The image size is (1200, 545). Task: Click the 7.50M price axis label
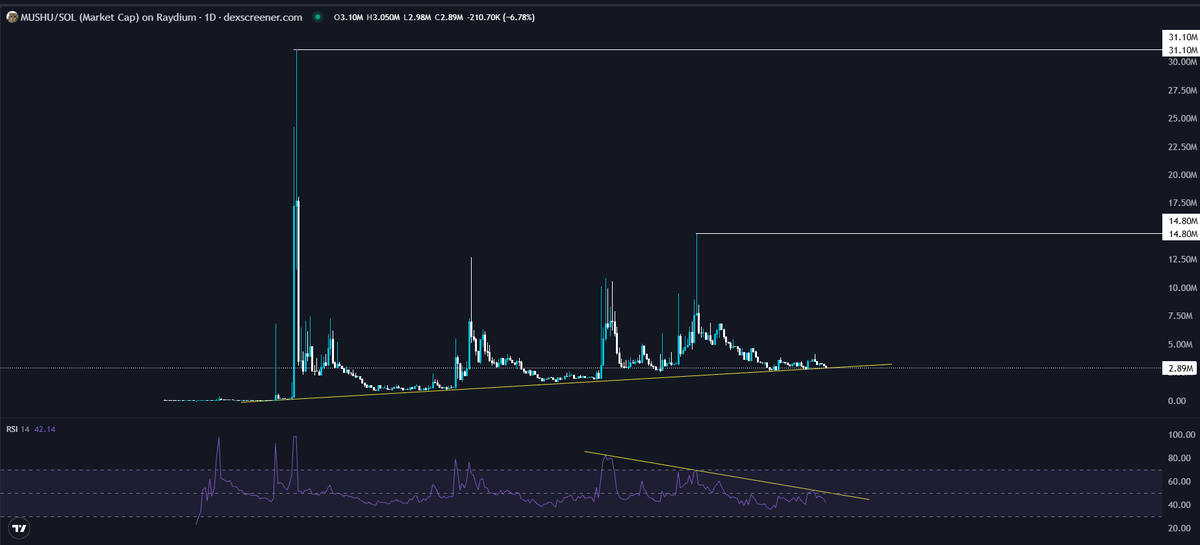pos(1182,316)
